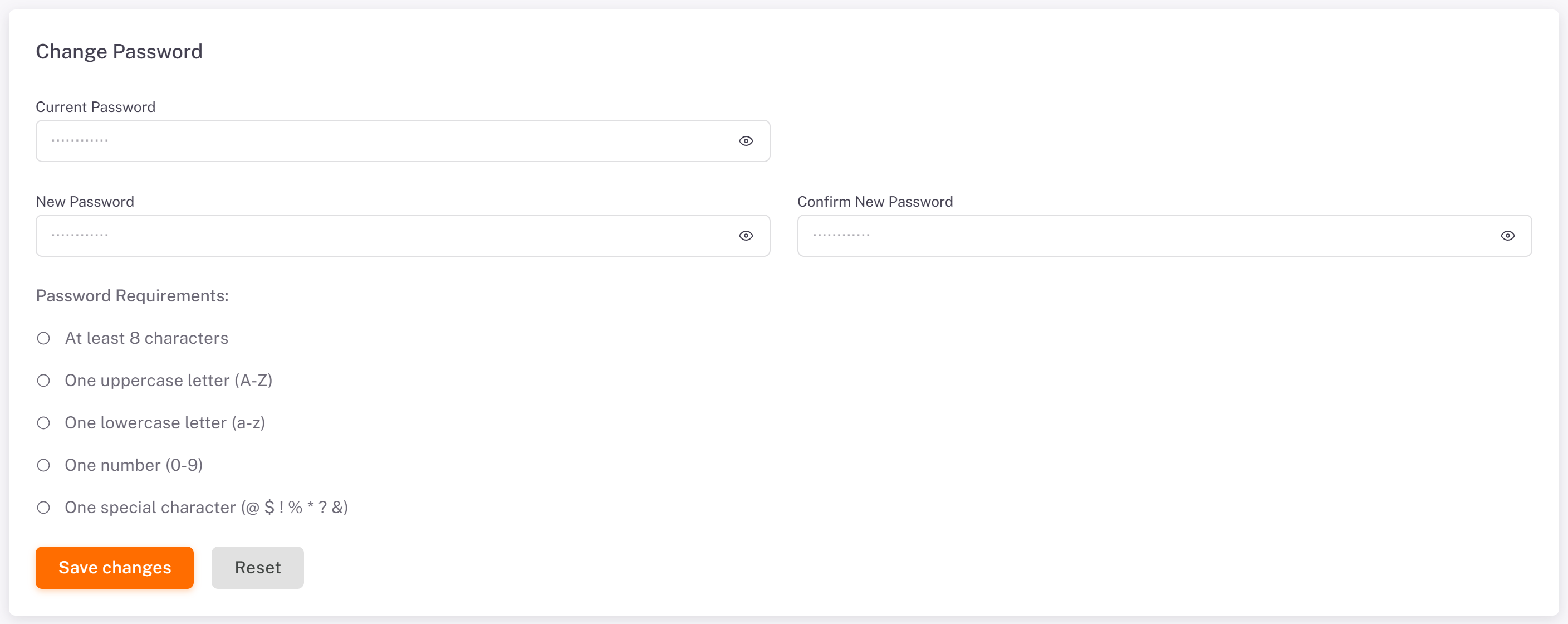
Task: Click the 'Password Requirements:' label
Action: (132, 296)
